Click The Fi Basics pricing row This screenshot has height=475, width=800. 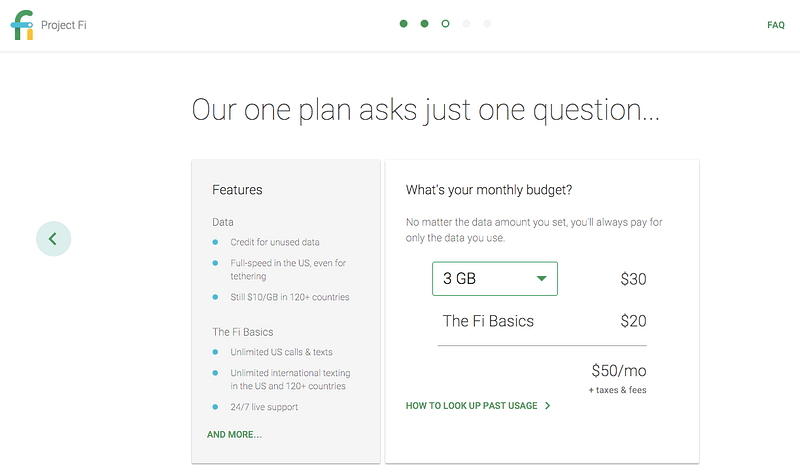coord(544,321)
